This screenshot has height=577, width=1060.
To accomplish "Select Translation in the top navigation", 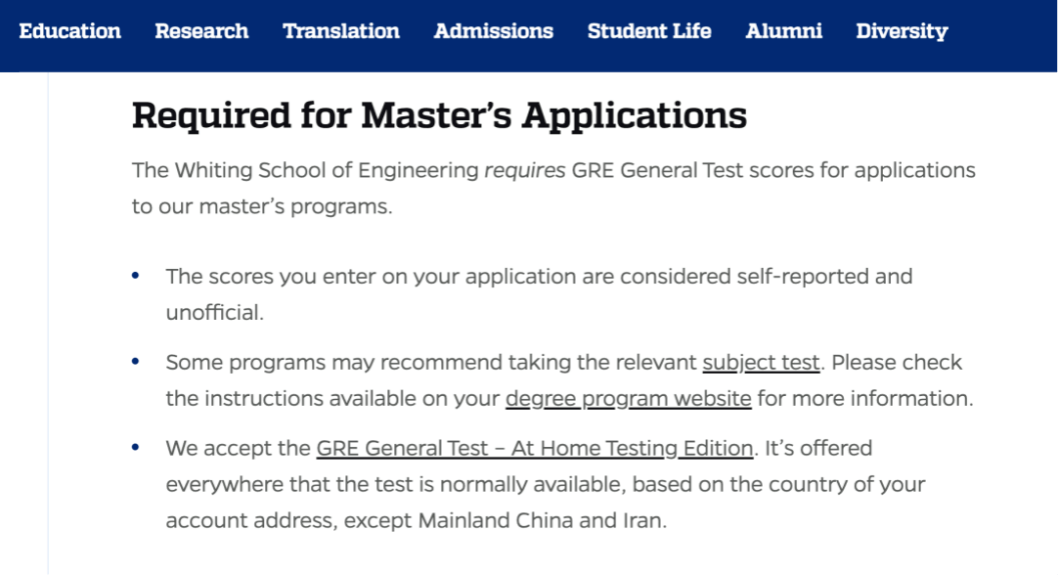I will pos(341,31).
